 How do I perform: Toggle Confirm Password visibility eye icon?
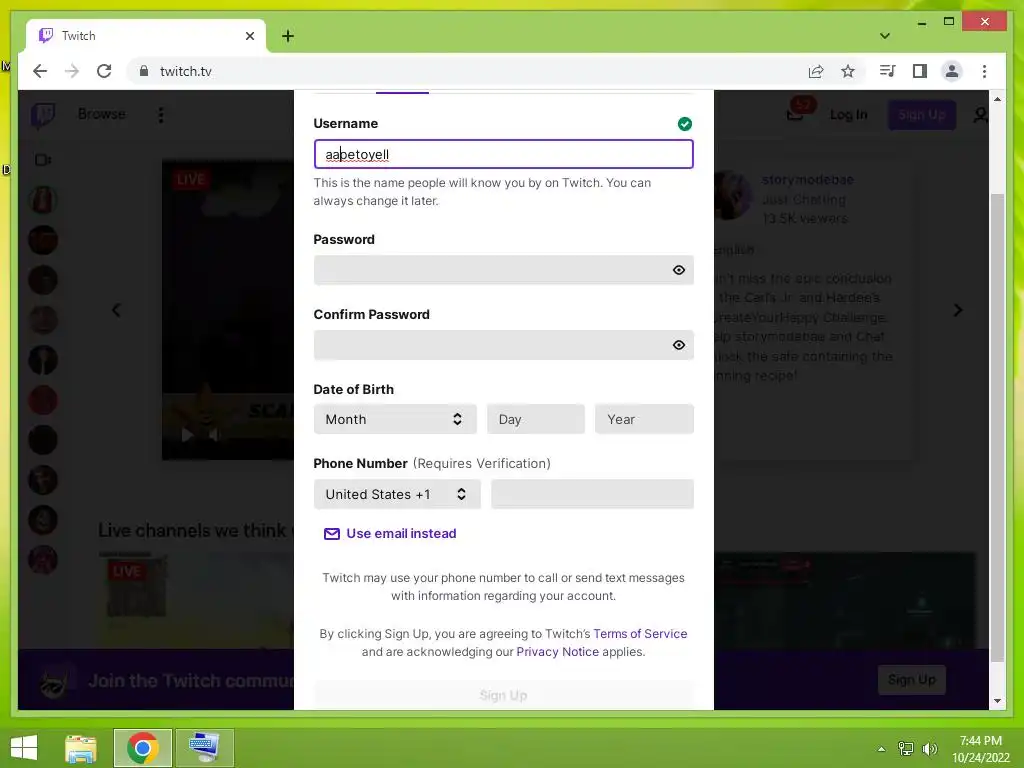point(679,345)
